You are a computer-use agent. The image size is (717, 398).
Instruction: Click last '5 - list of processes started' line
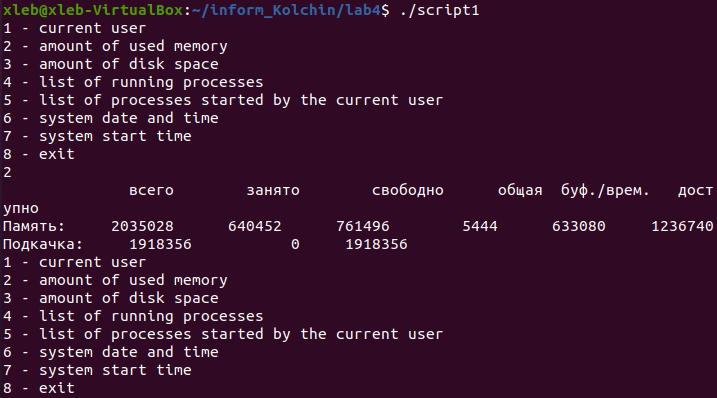[223, 334]
